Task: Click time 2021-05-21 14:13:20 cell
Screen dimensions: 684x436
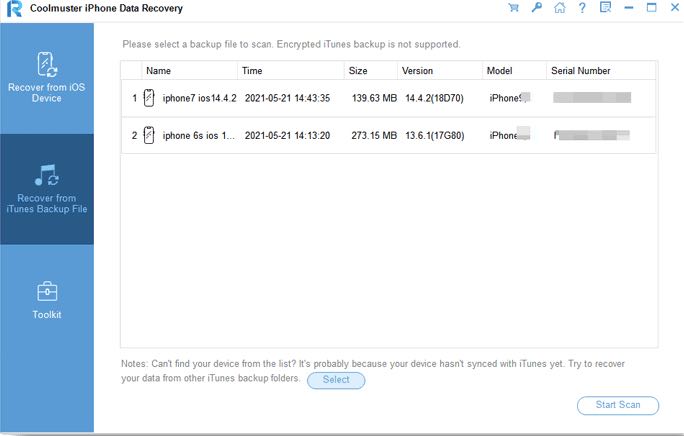Action: [x=287, y=136]
